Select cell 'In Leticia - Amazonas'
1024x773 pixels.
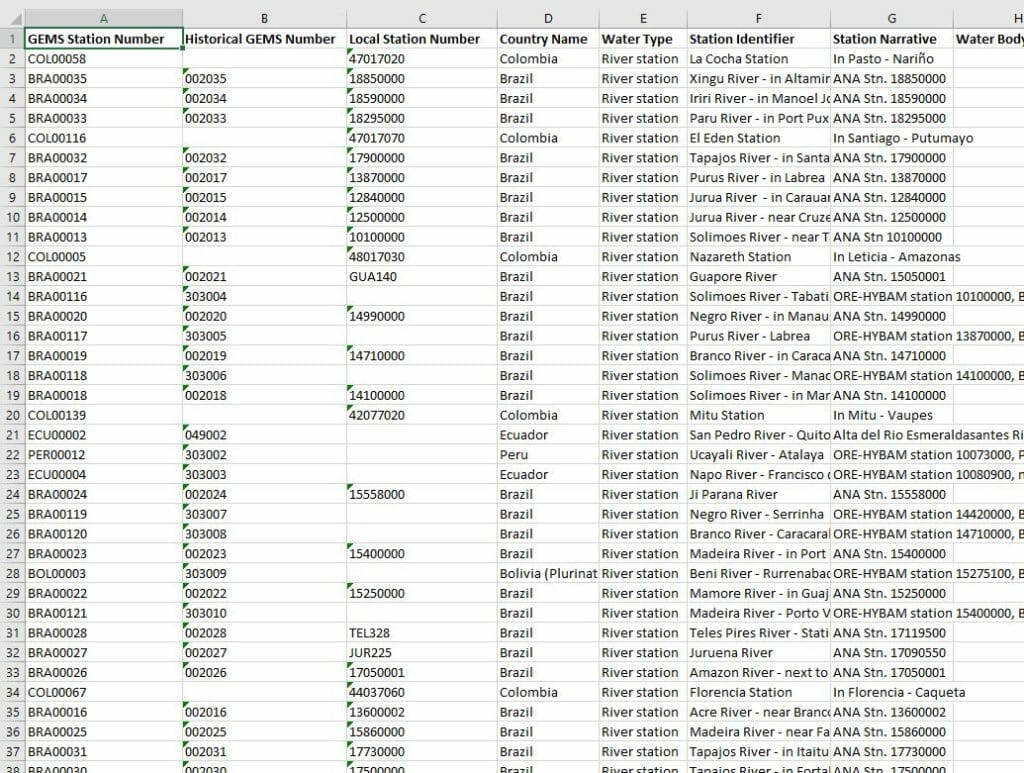point(892,257)
